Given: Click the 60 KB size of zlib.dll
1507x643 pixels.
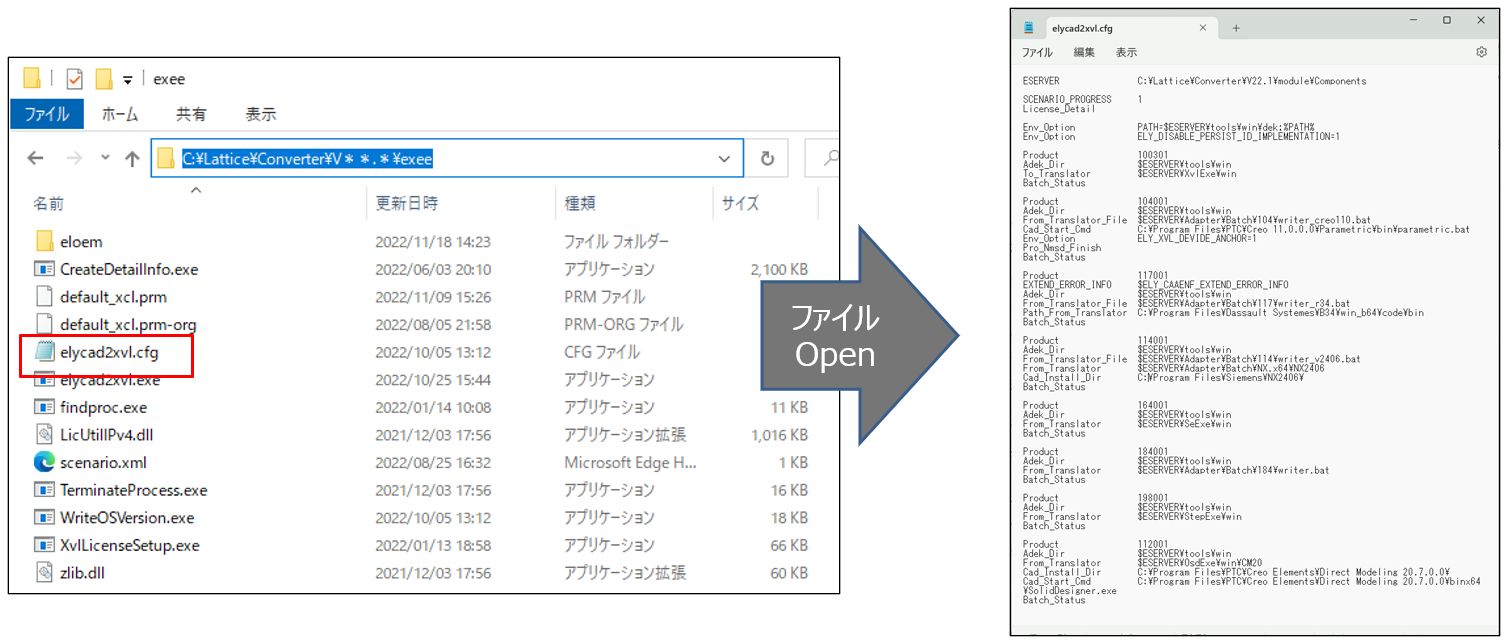Looking at the screenshot, I should point(787,573).
